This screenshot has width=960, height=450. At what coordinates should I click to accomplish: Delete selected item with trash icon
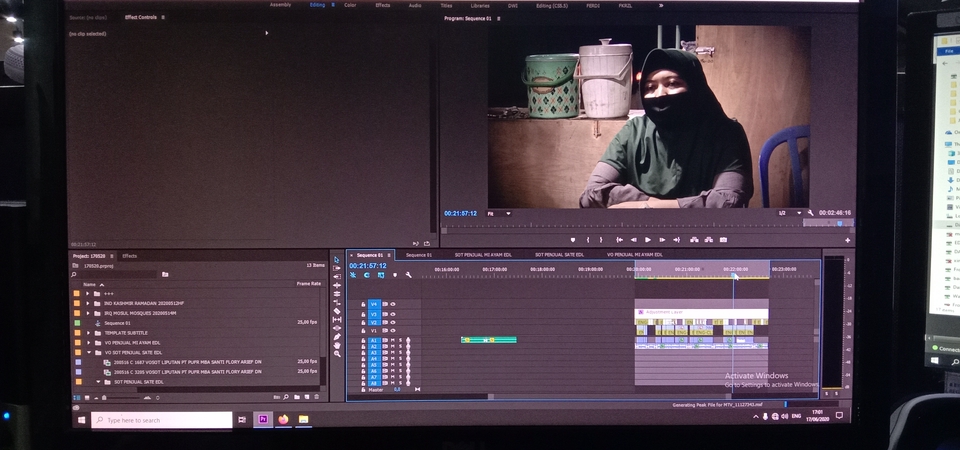tap(317, 397)
